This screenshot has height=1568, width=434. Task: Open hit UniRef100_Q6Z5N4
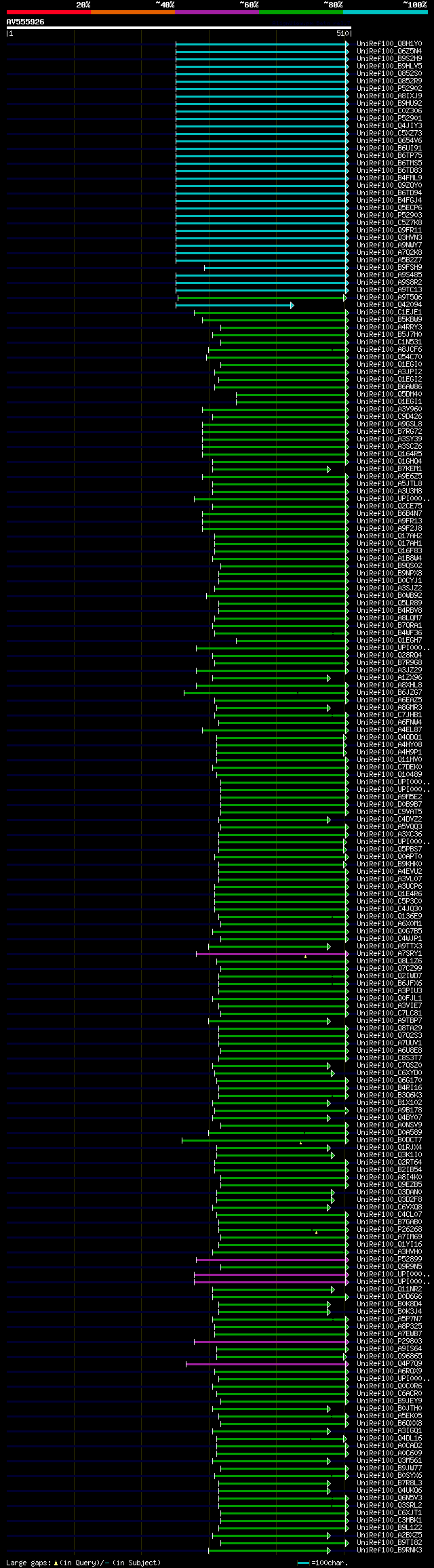coord(389,52)
